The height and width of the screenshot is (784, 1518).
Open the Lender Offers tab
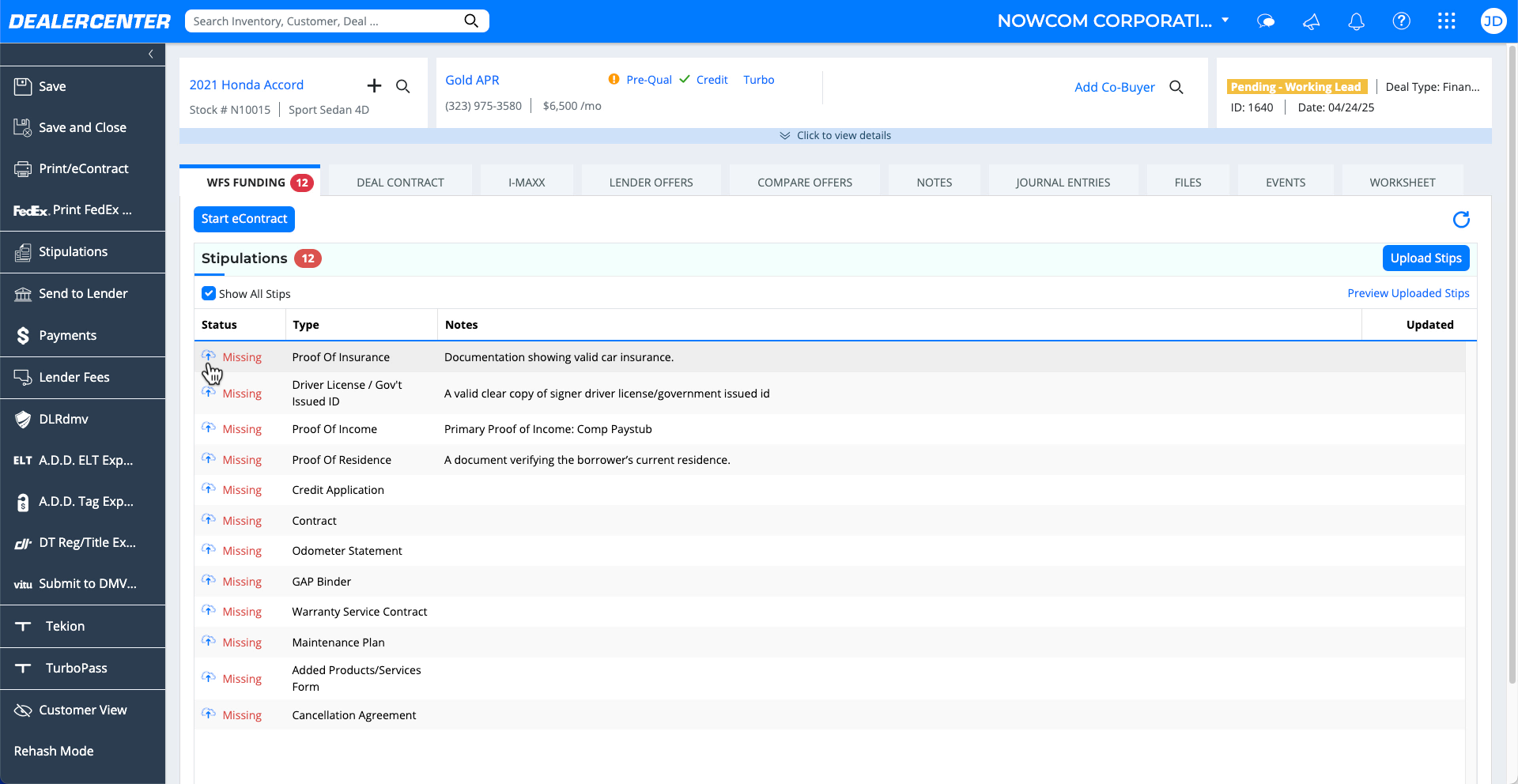click(651, 183)
